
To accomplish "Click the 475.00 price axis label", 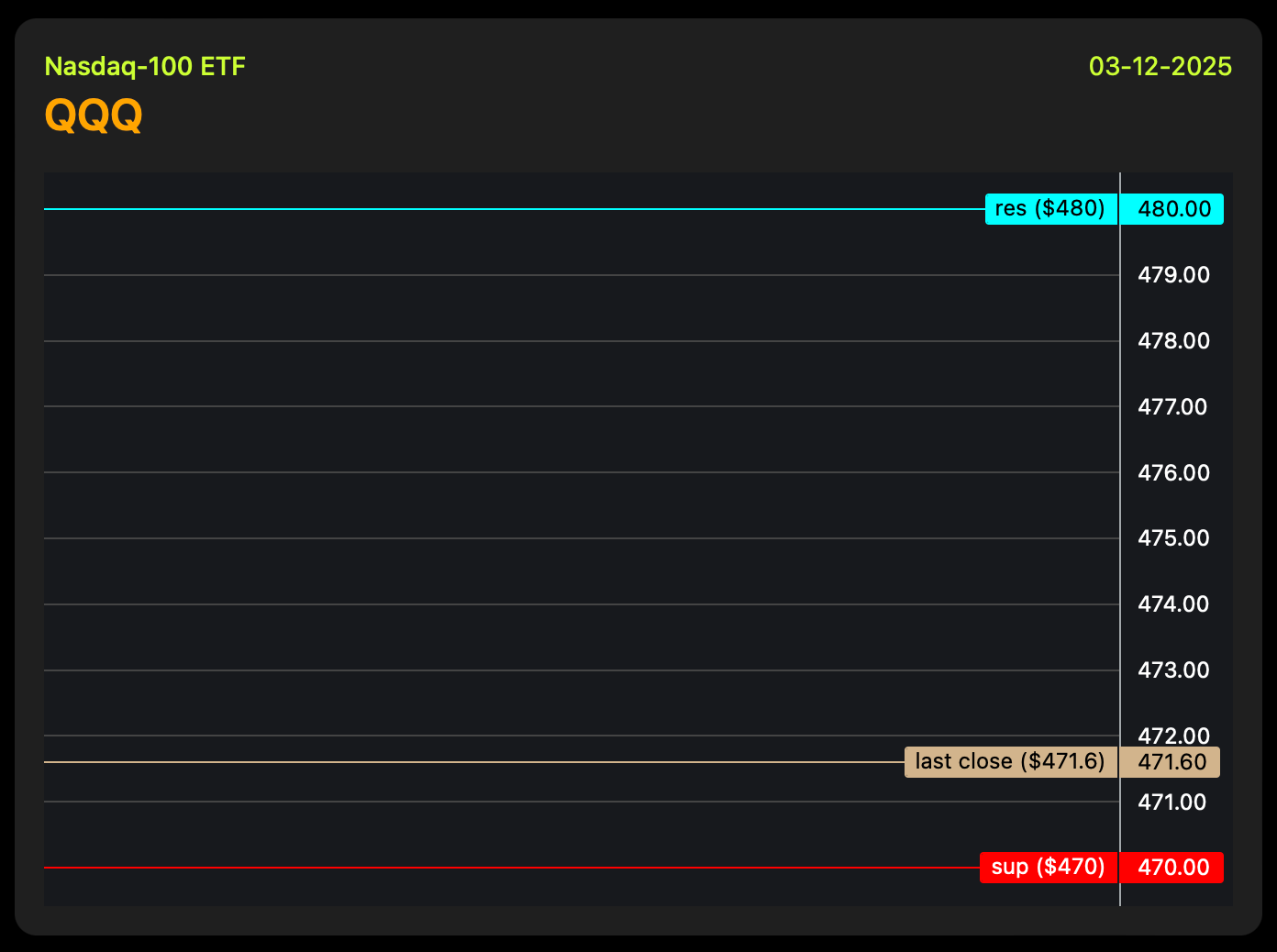I will pos(1173,538).
